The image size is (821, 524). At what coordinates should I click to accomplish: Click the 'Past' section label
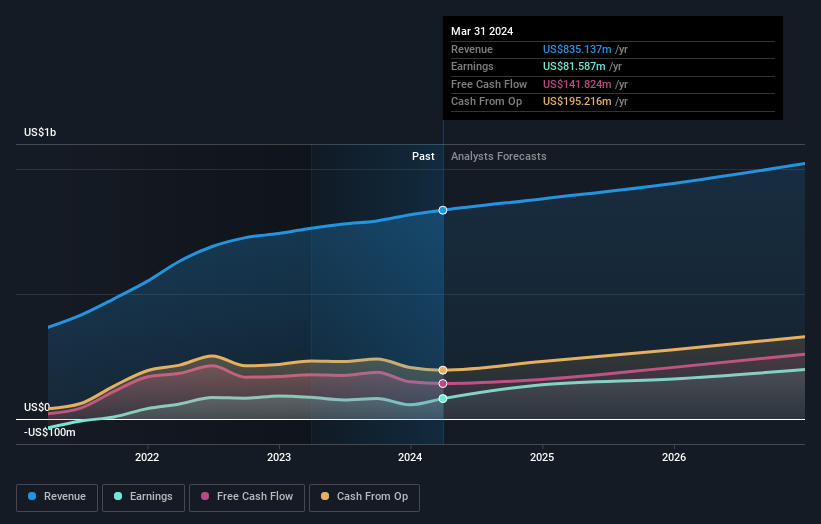[x=423, y=156]
